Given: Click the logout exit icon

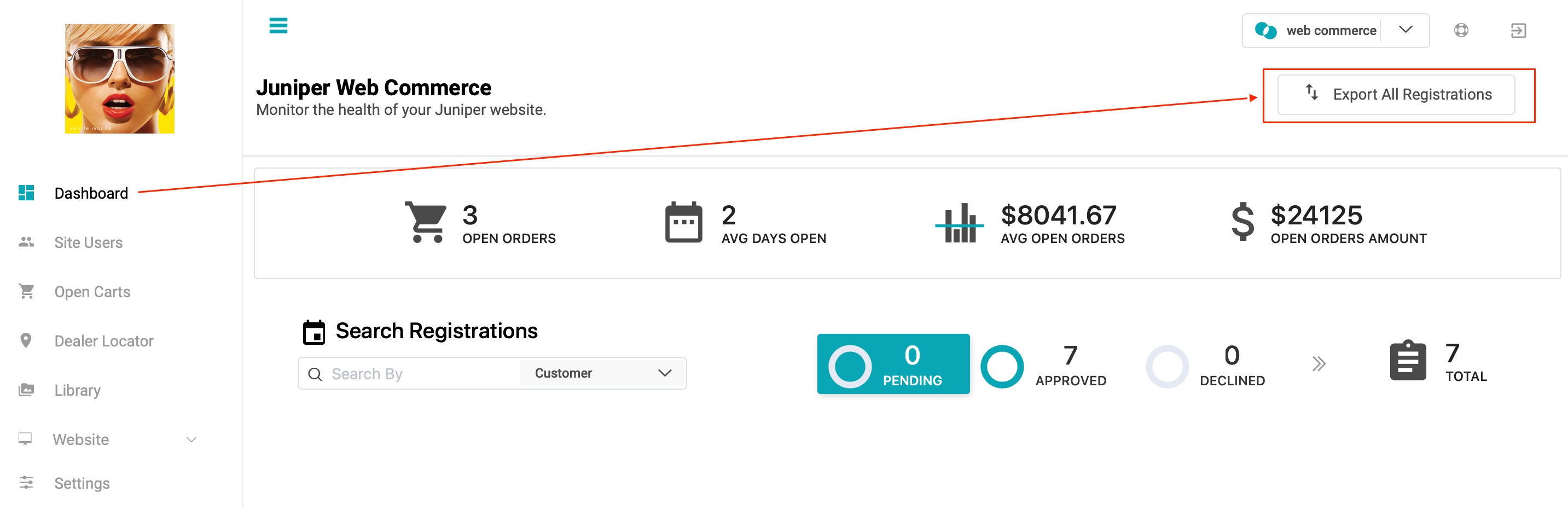Looking at the screenshot, I should [x=1518, y=31].
